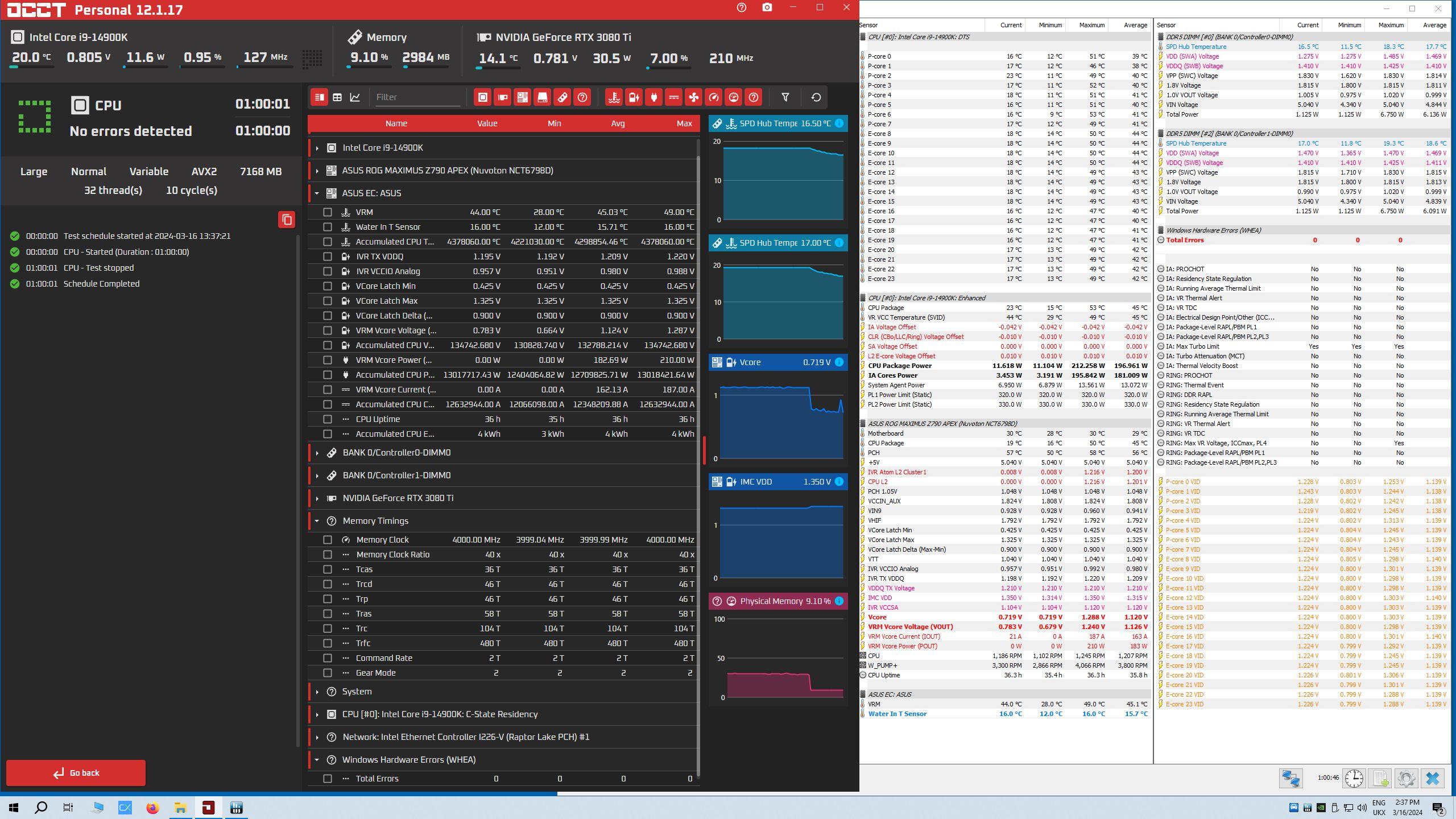Click HWiNFO logging start button
The image size is (1456, 819).
(1380, 778)
